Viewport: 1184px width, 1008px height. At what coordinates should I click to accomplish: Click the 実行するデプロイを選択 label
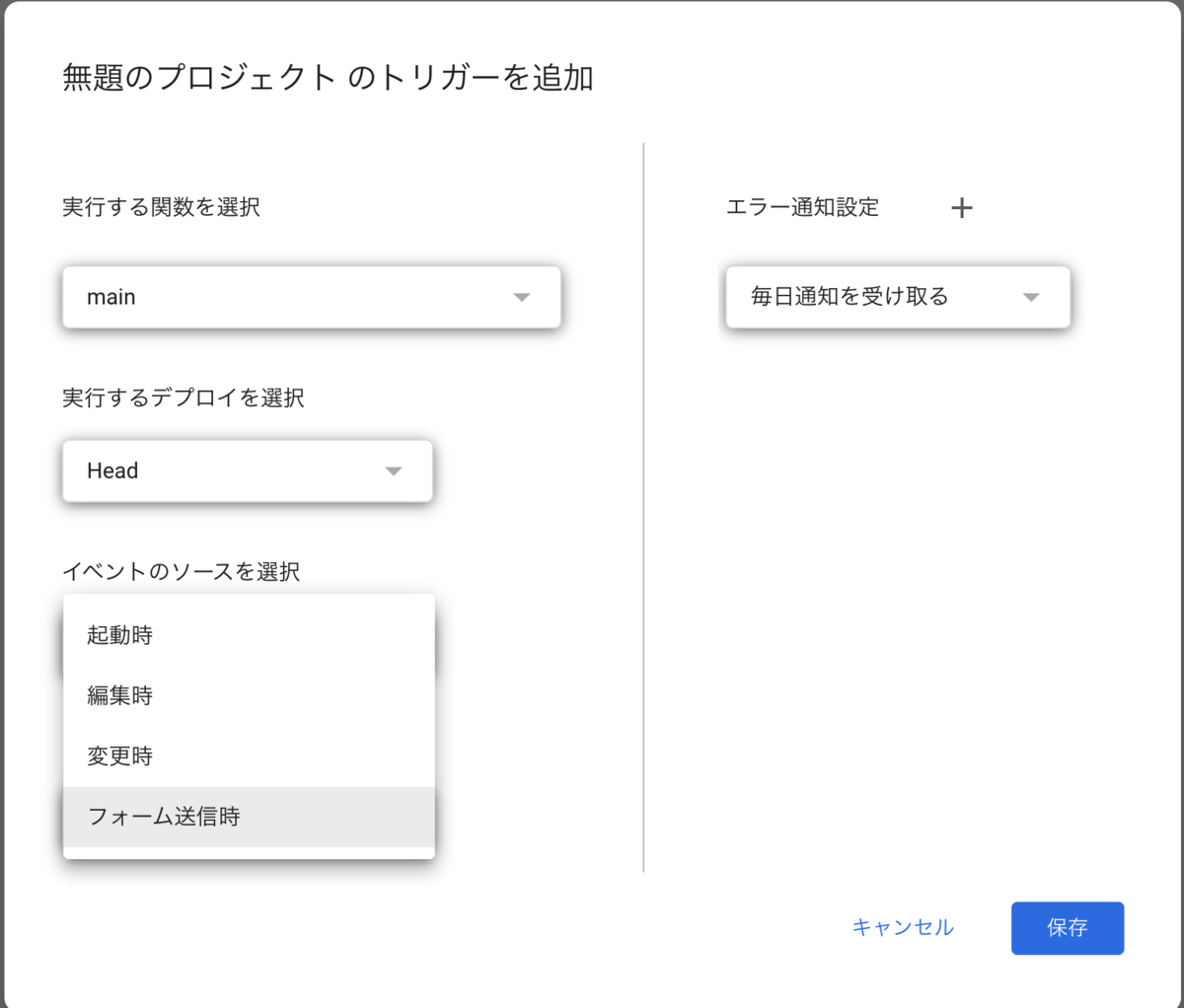184,397
